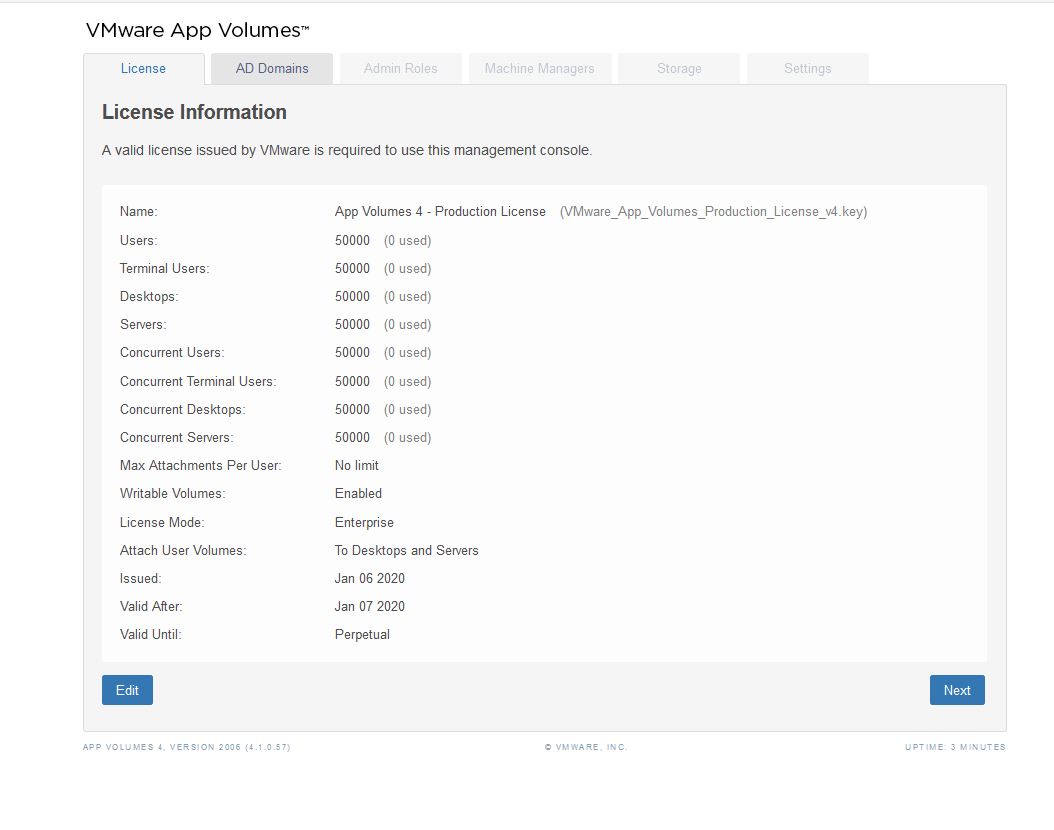Click the Next button
The image size is (1054, 830).
pyautogui.click(x=957, y=690)
